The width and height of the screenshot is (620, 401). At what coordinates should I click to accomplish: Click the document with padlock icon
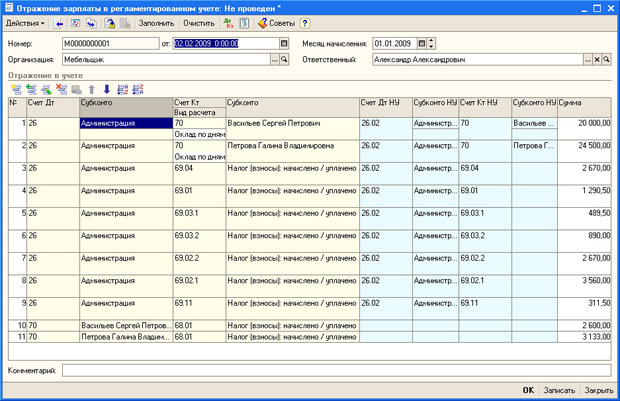(x=110, y=24)
